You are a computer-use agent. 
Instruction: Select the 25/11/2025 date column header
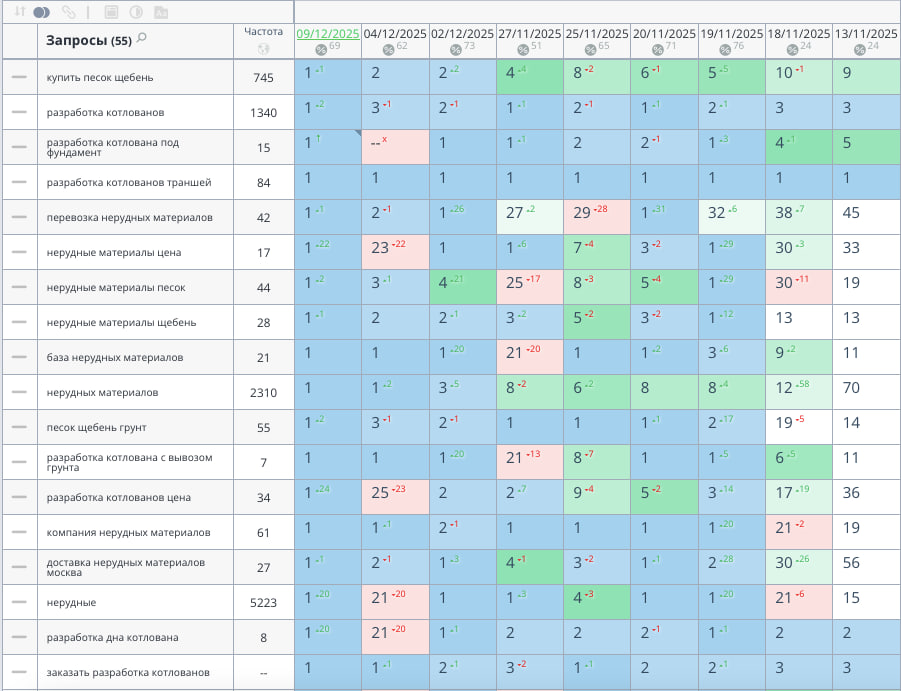tap(596, 33)
